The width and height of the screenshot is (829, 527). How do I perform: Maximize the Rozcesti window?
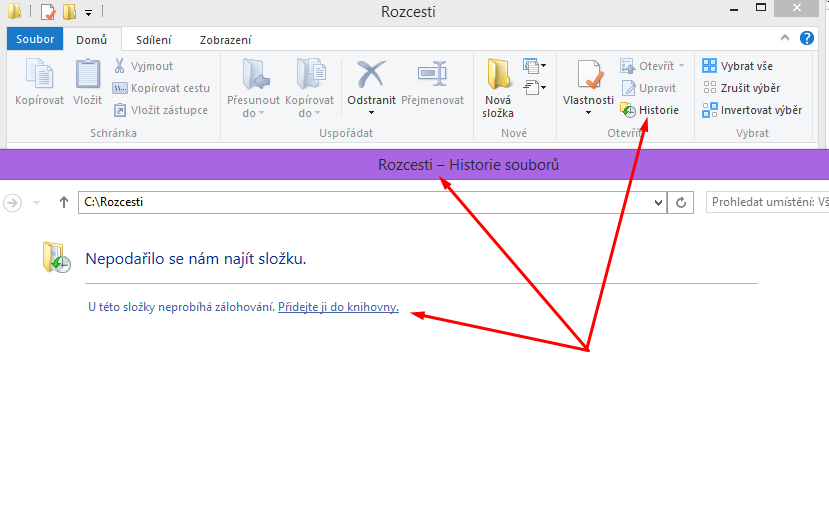tap(761, 8)
